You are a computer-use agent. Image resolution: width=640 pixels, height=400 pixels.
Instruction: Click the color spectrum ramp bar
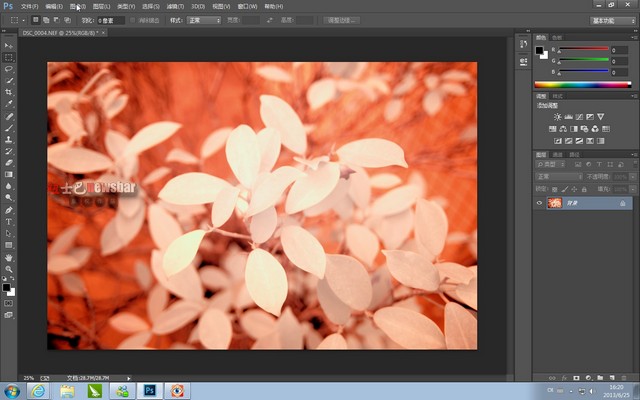point(585,84)
